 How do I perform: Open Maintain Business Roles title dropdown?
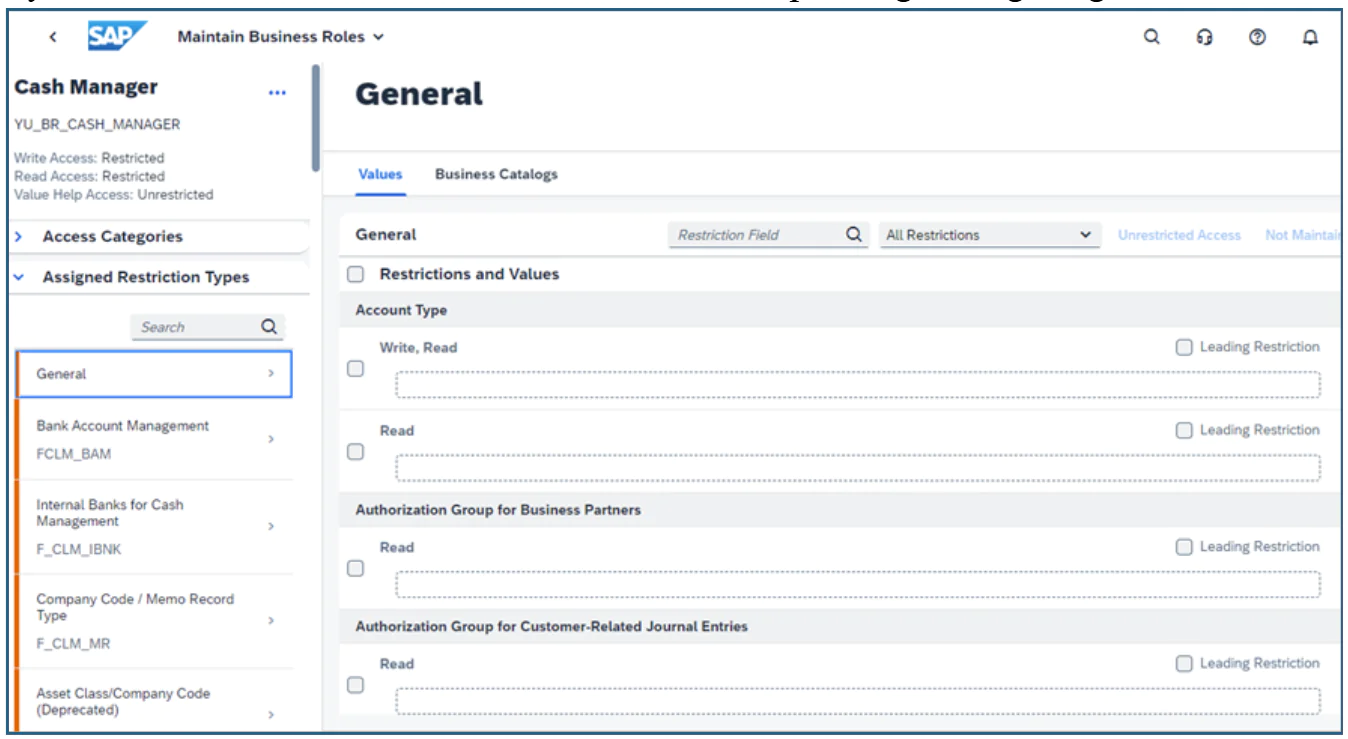coord(280,37)
